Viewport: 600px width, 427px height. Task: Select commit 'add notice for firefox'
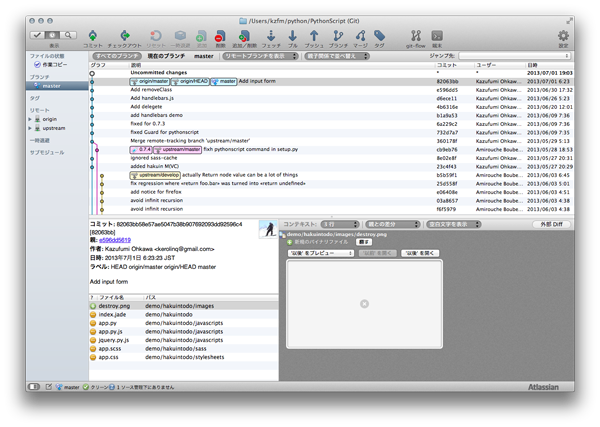(x=331, y=192)
